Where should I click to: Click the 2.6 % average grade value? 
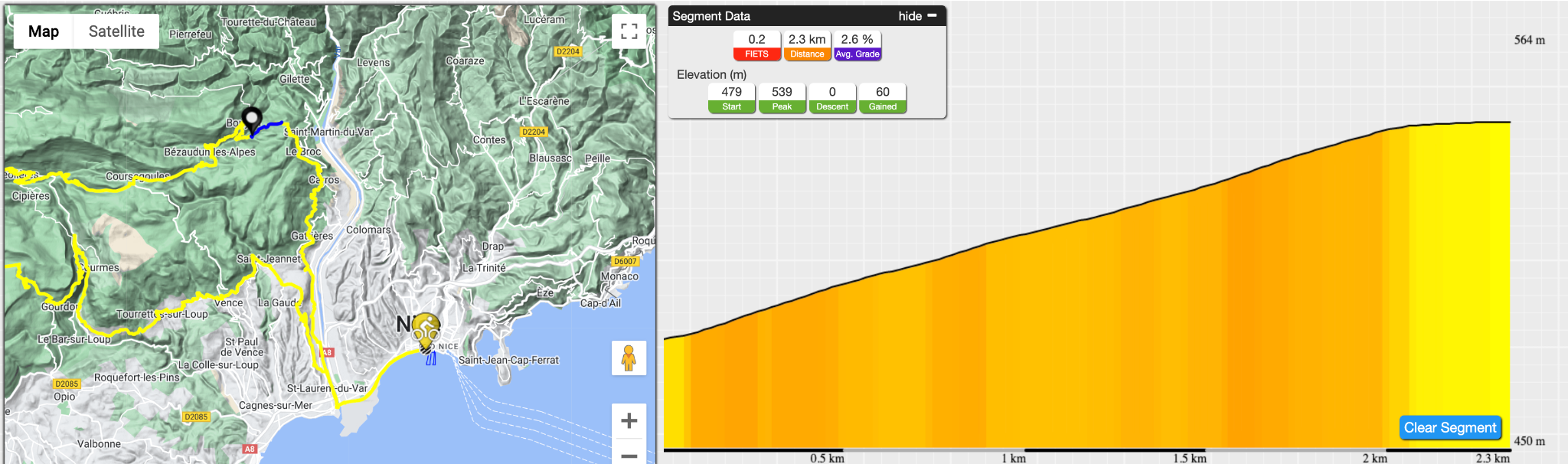pos(857,39)
